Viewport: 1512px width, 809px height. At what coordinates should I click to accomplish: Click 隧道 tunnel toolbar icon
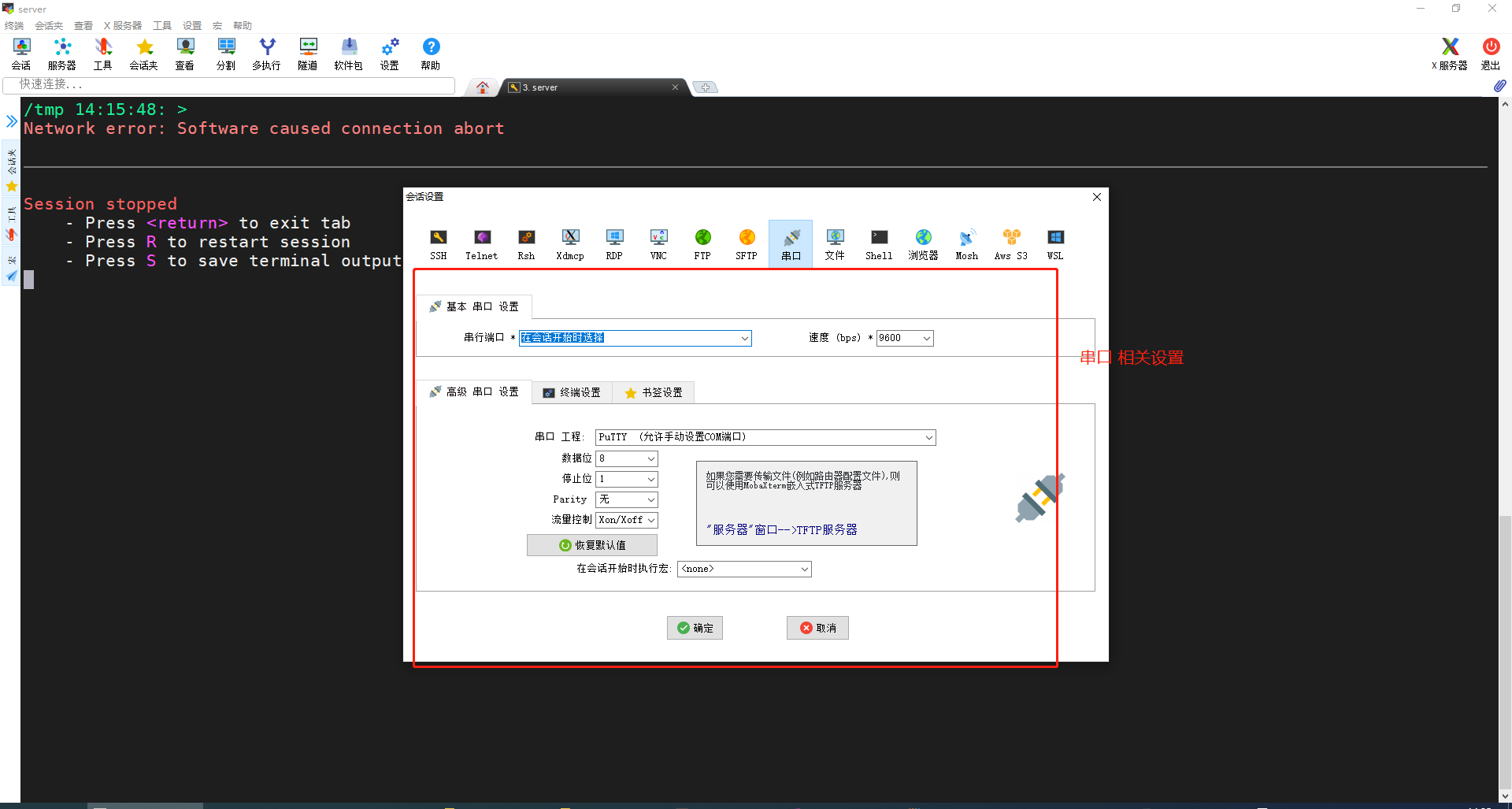pos(308,54)
